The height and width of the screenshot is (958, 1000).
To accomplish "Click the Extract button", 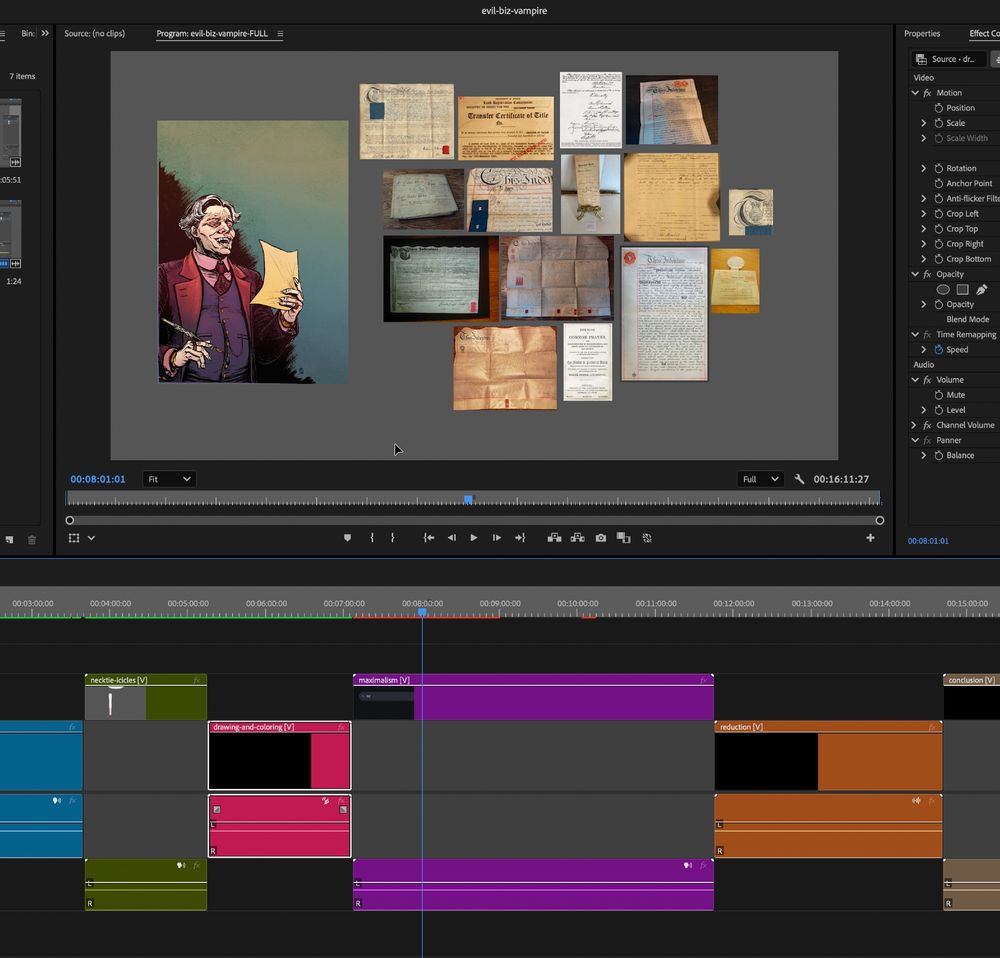I will point(577,538).
